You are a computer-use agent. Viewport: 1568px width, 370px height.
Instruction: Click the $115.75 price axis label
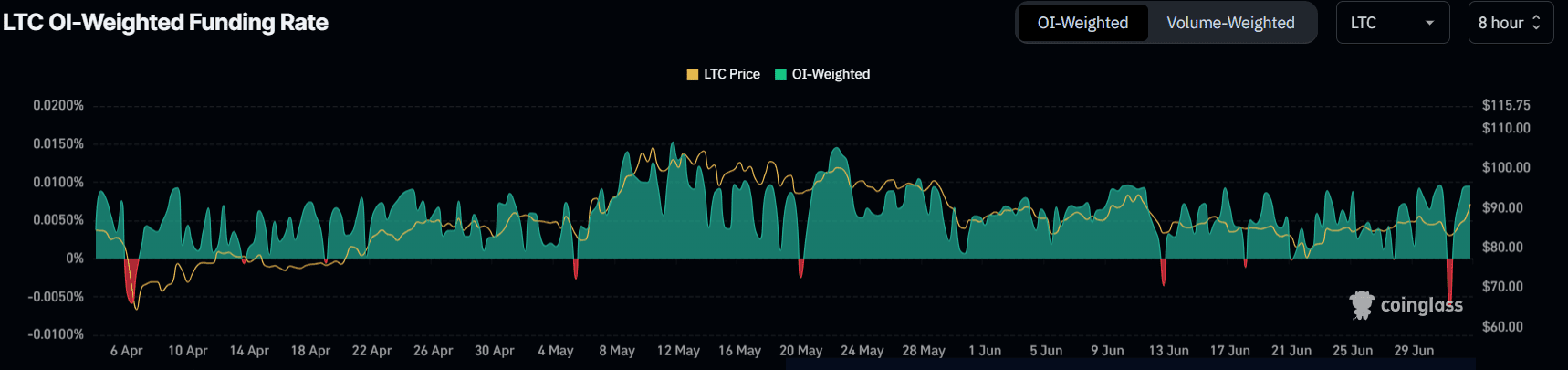point(1506,105)
